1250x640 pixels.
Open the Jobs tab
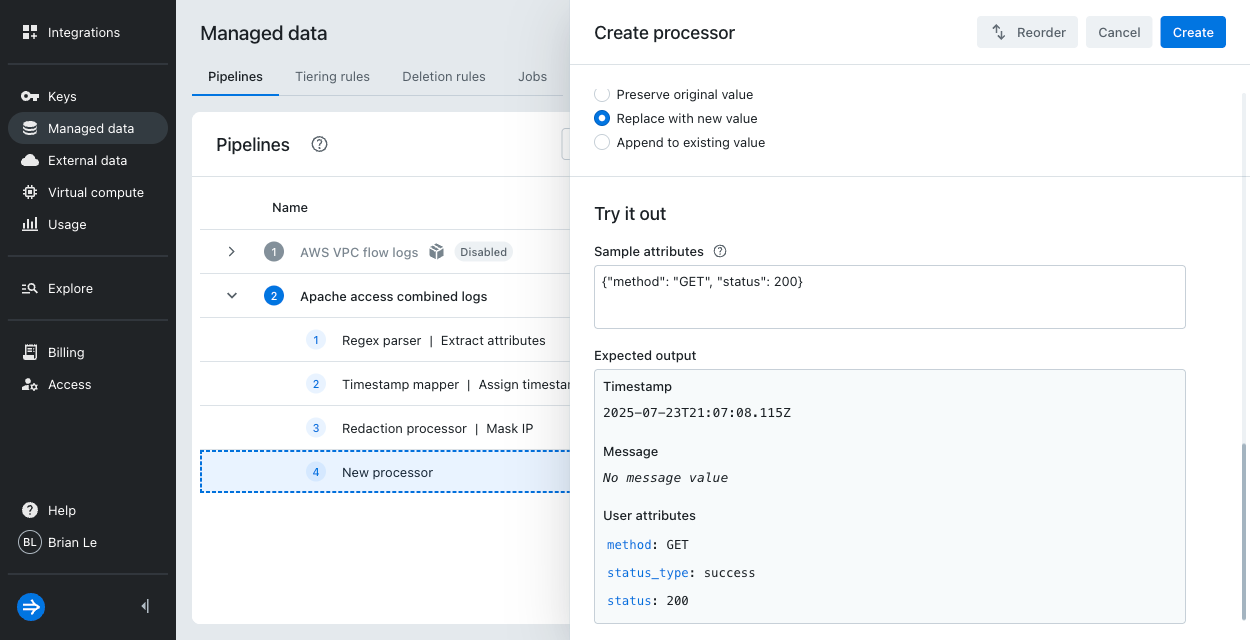coord(532,76)
